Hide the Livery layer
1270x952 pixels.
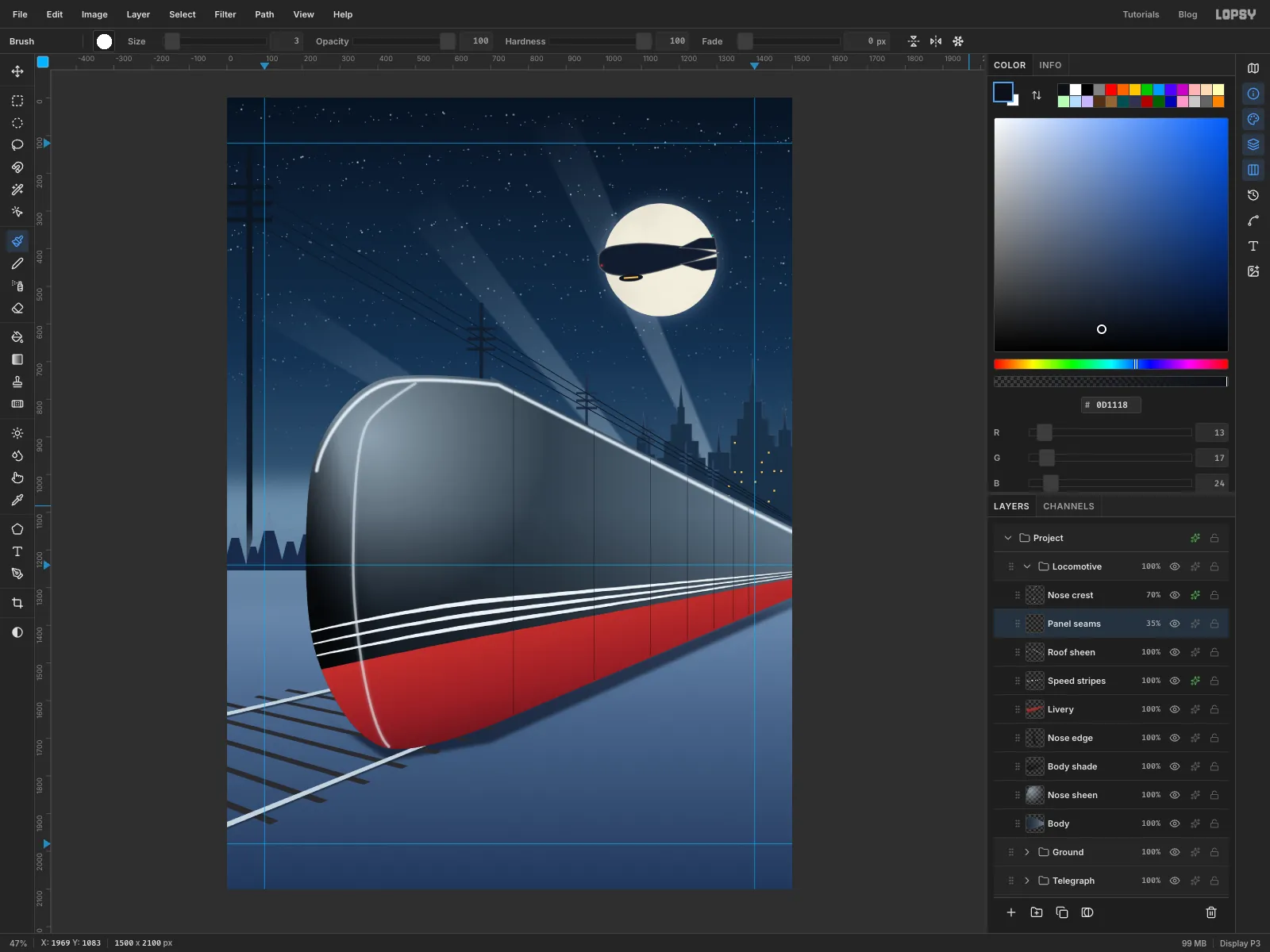1175,709
